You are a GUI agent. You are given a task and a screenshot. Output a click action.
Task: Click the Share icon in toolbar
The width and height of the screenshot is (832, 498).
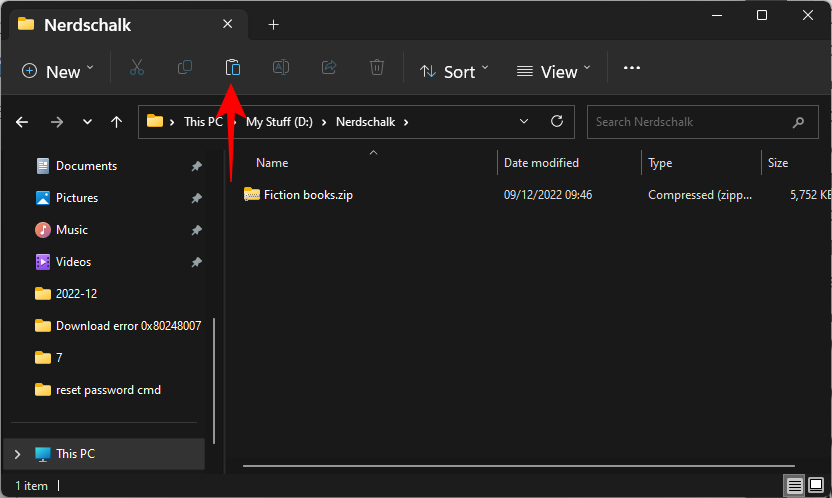tap(329, 68)
